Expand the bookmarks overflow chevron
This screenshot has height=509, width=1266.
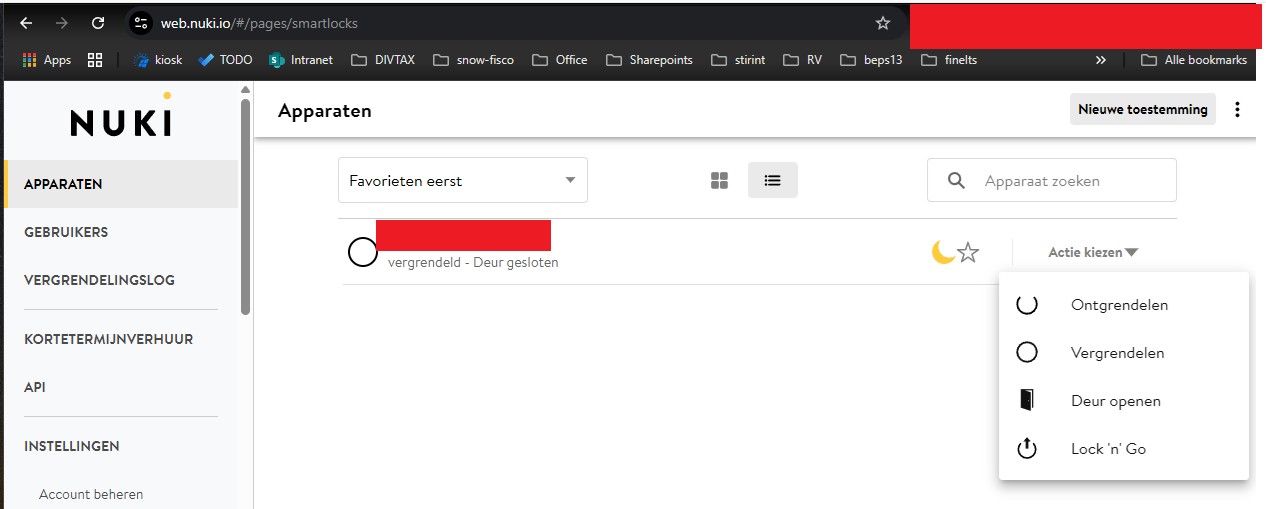coord(1101,60)
